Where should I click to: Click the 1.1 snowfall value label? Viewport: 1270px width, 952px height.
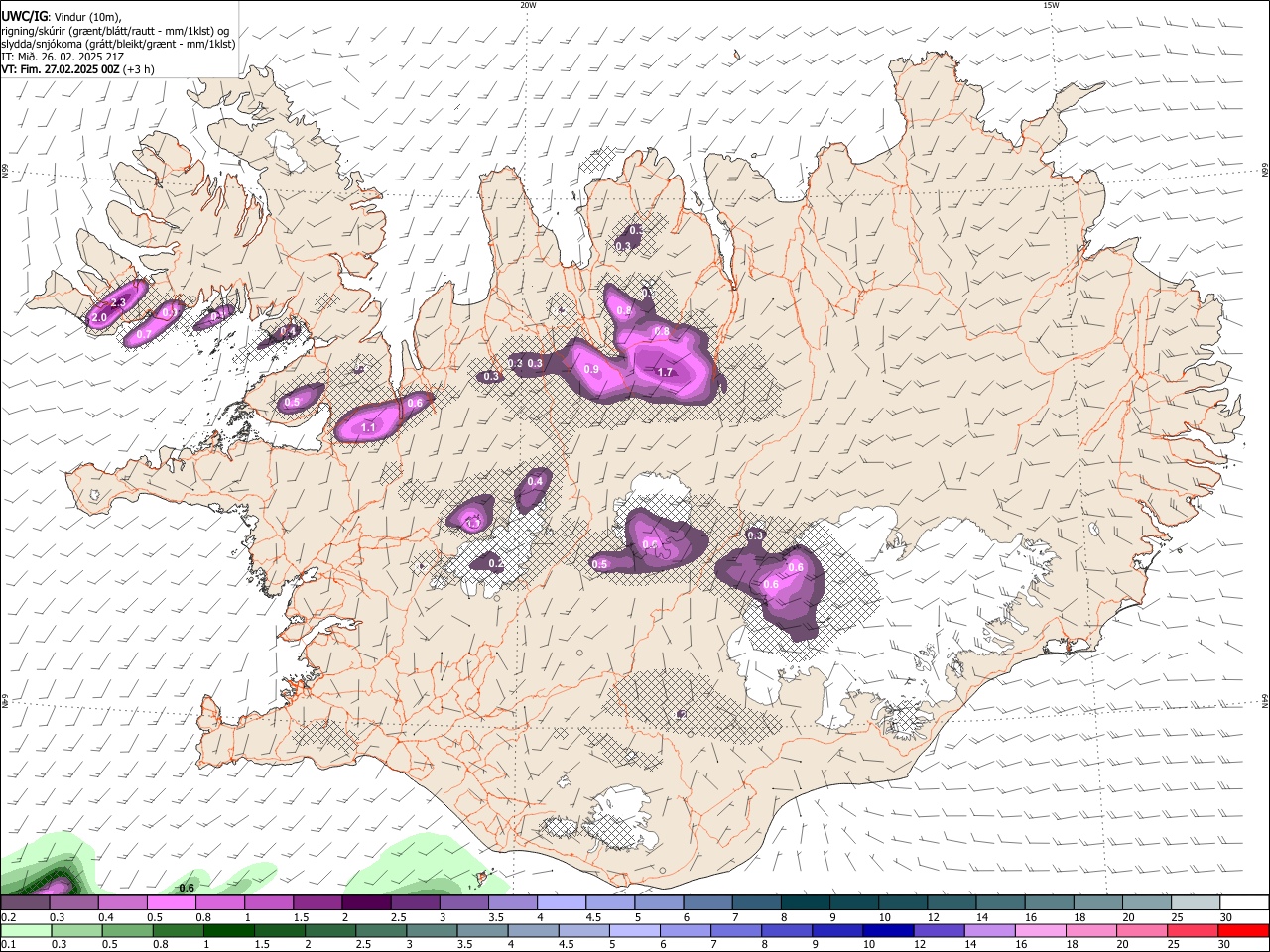[x=368, y=427]
